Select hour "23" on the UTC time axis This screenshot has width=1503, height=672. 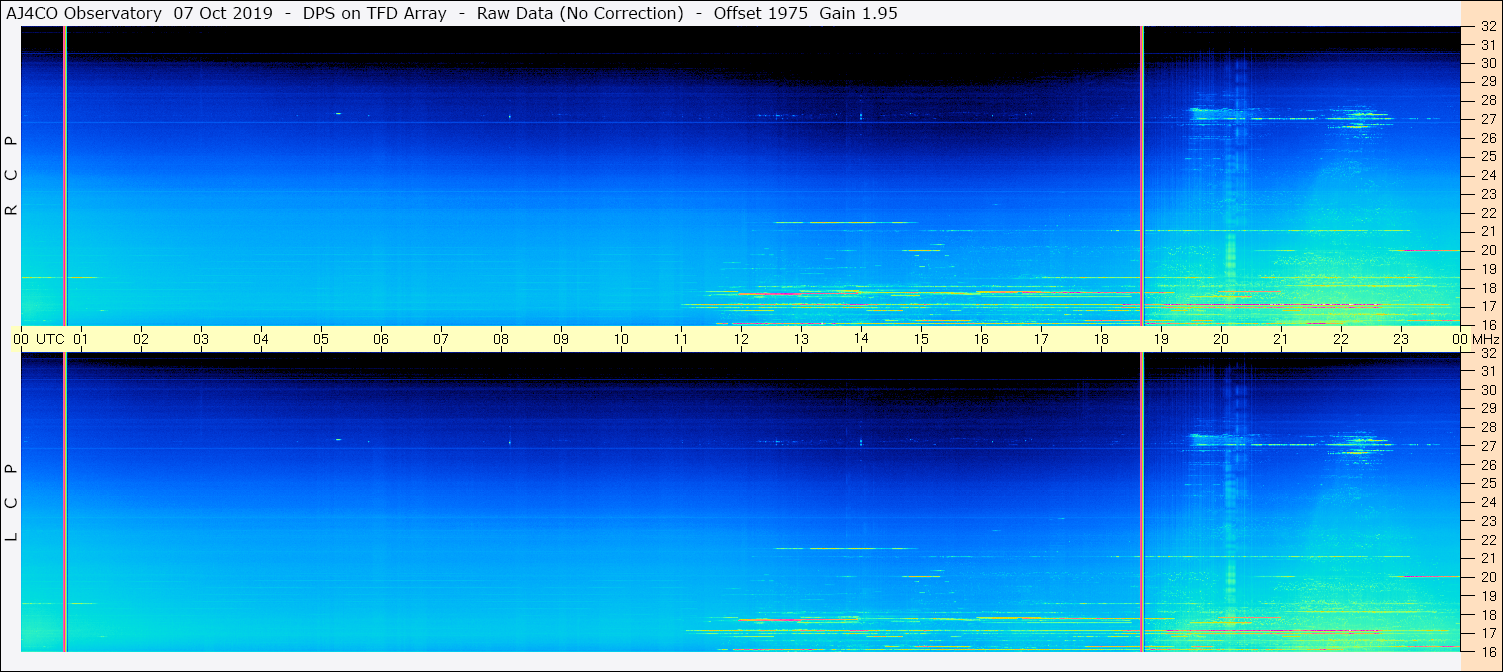[1401, 339]
